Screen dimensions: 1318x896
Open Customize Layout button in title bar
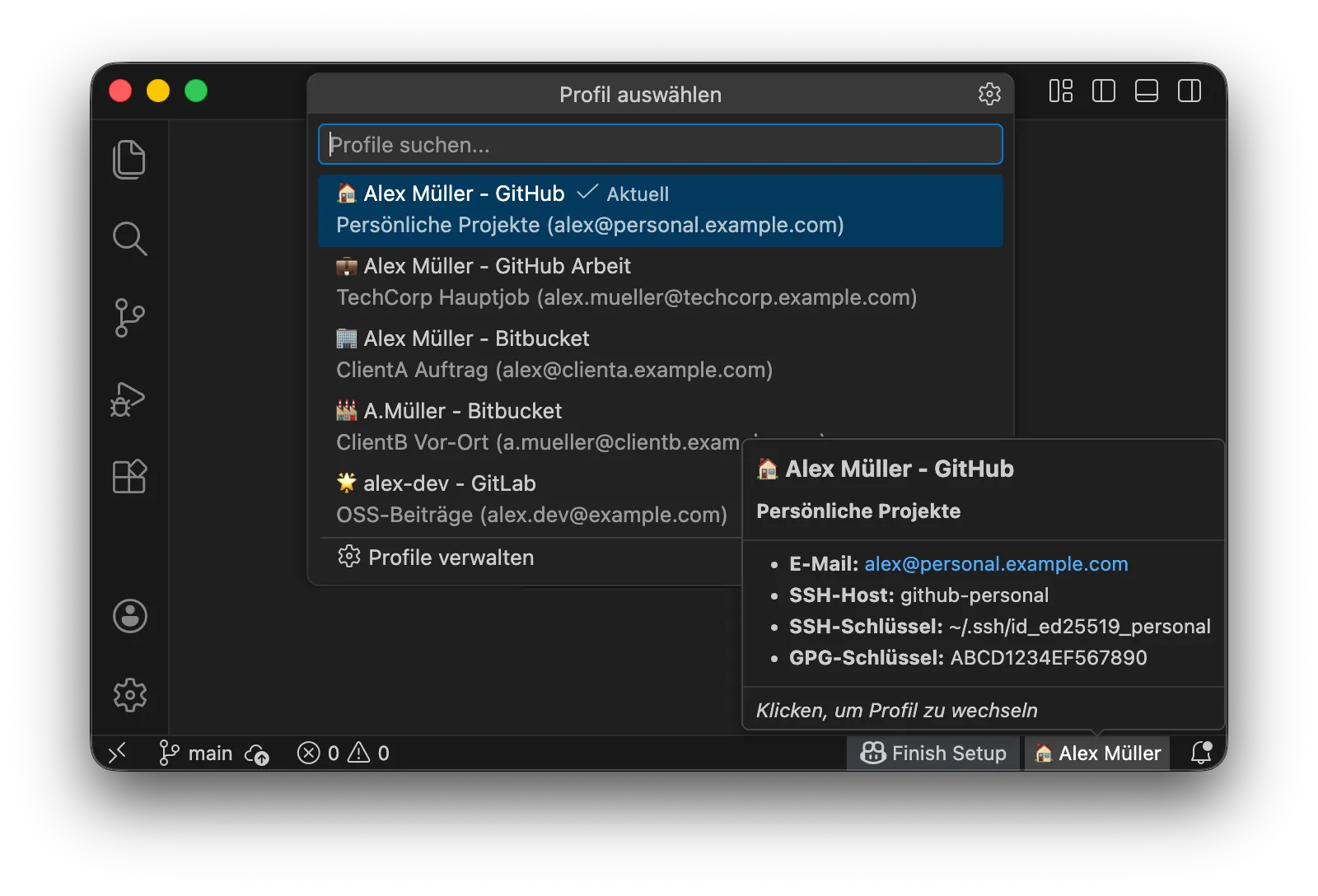click(x=1061, y=91)
